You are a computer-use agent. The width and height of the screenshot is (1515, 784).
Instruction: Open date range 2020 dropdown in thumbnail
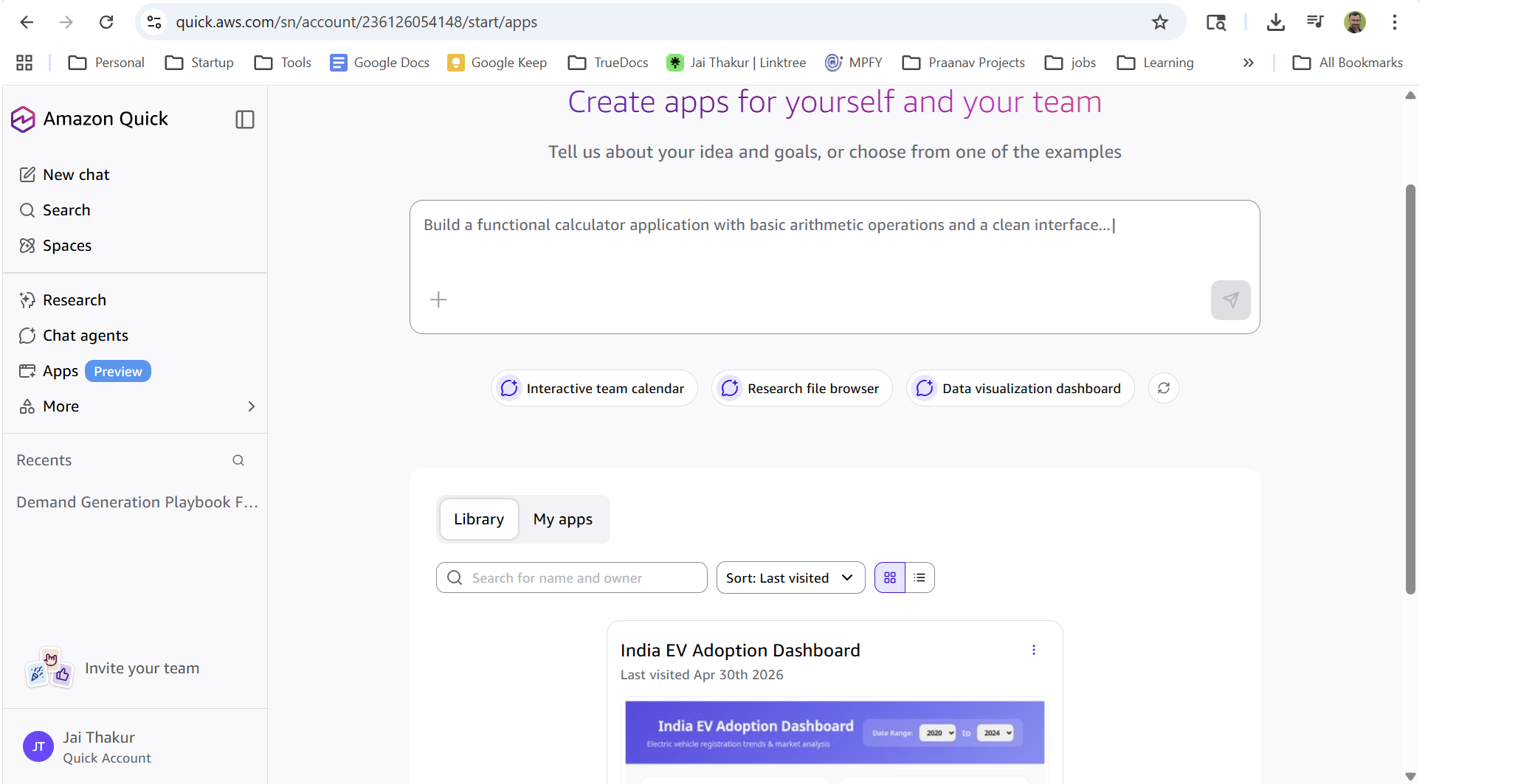click(938, 732)
